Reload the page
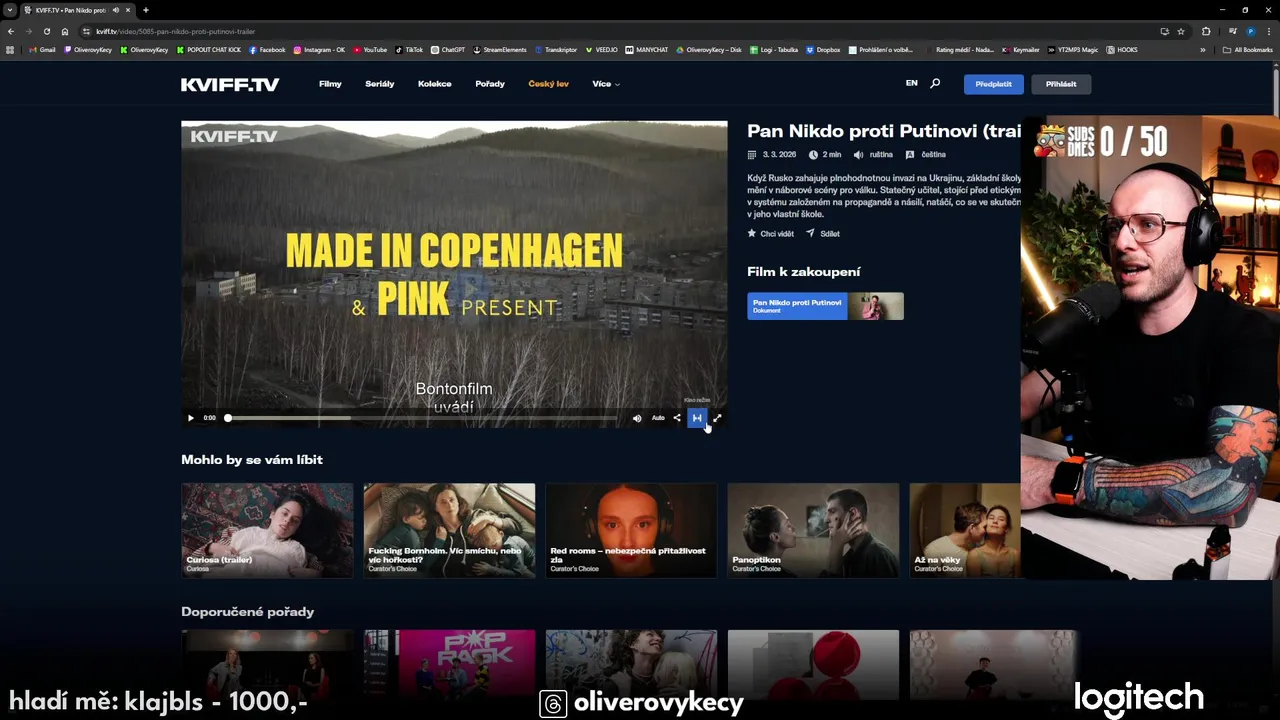 [47, 31]
